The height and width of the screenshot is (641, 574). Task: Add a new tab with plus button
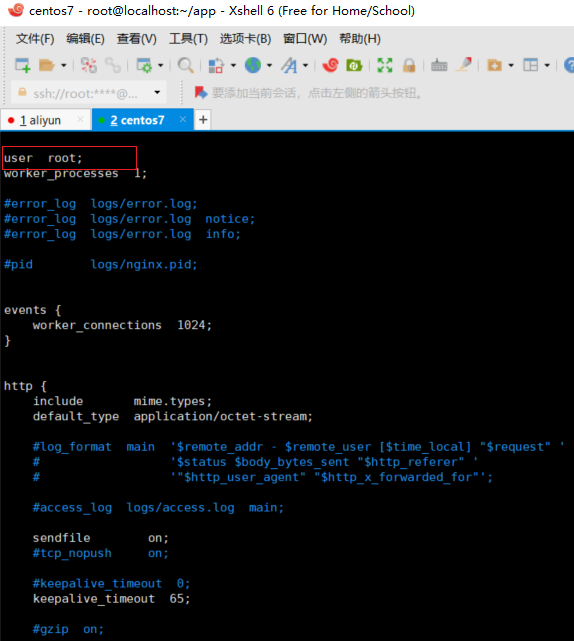203,120
